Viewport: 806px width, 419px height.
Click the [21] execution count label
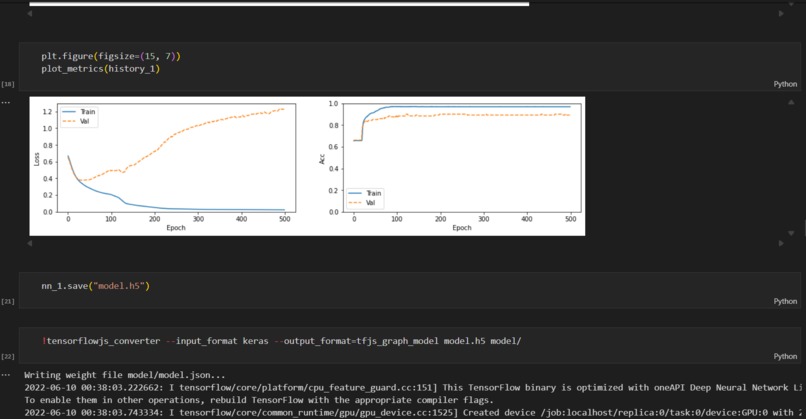[8, 301]
